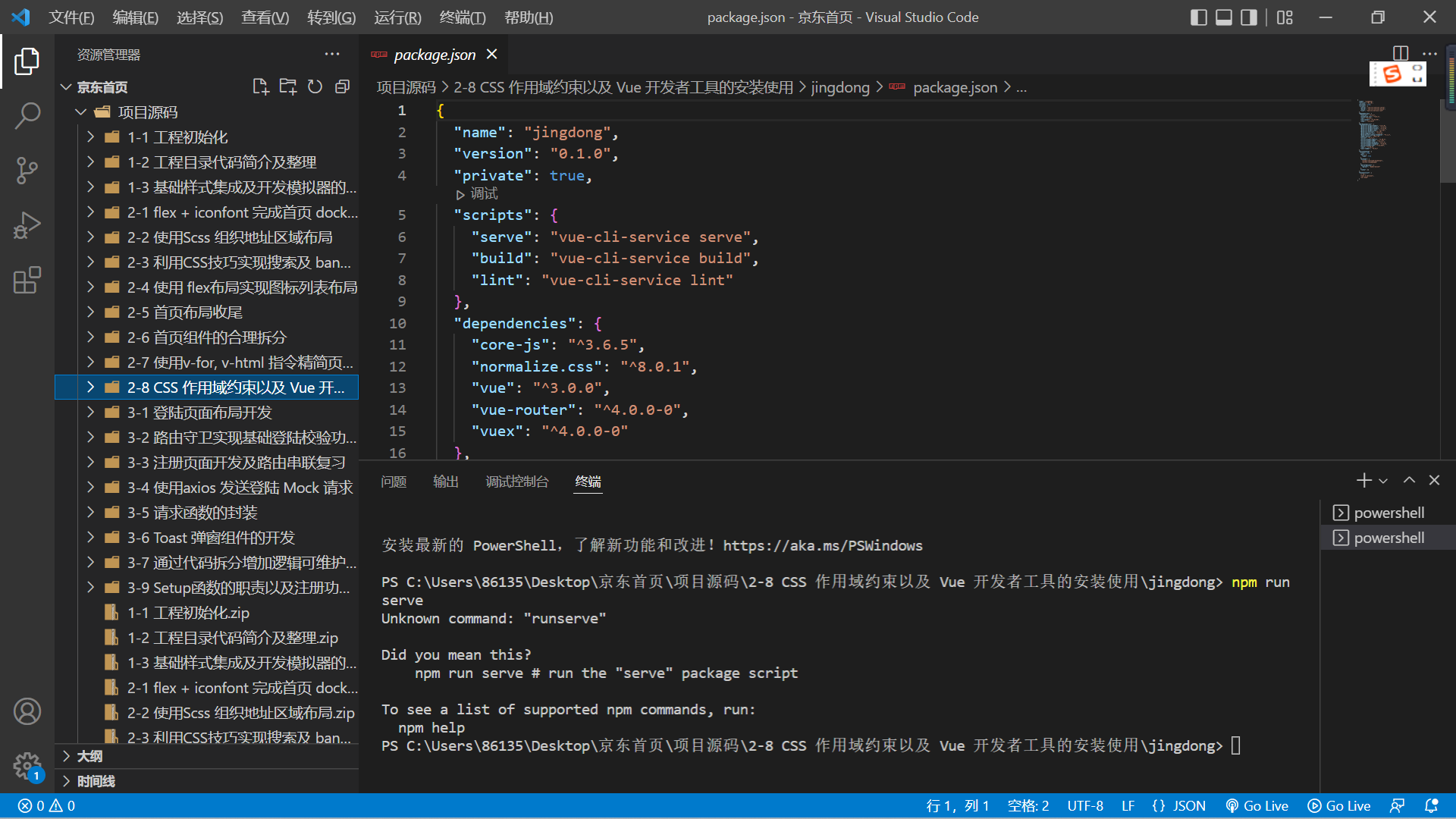
Task: Collapse all folders in explorer icon
Action: (x=343, y=86)
